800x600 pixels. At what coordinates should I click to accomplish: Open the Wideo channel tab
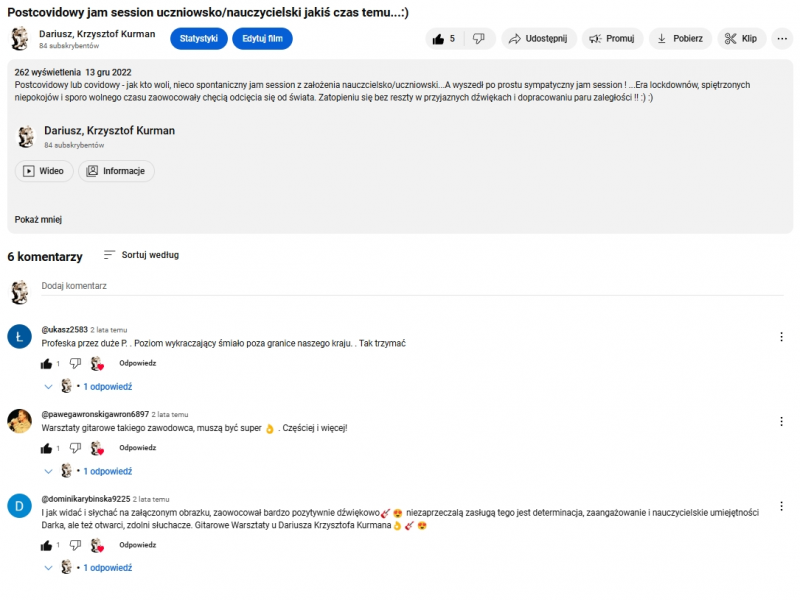pos(44,171)
